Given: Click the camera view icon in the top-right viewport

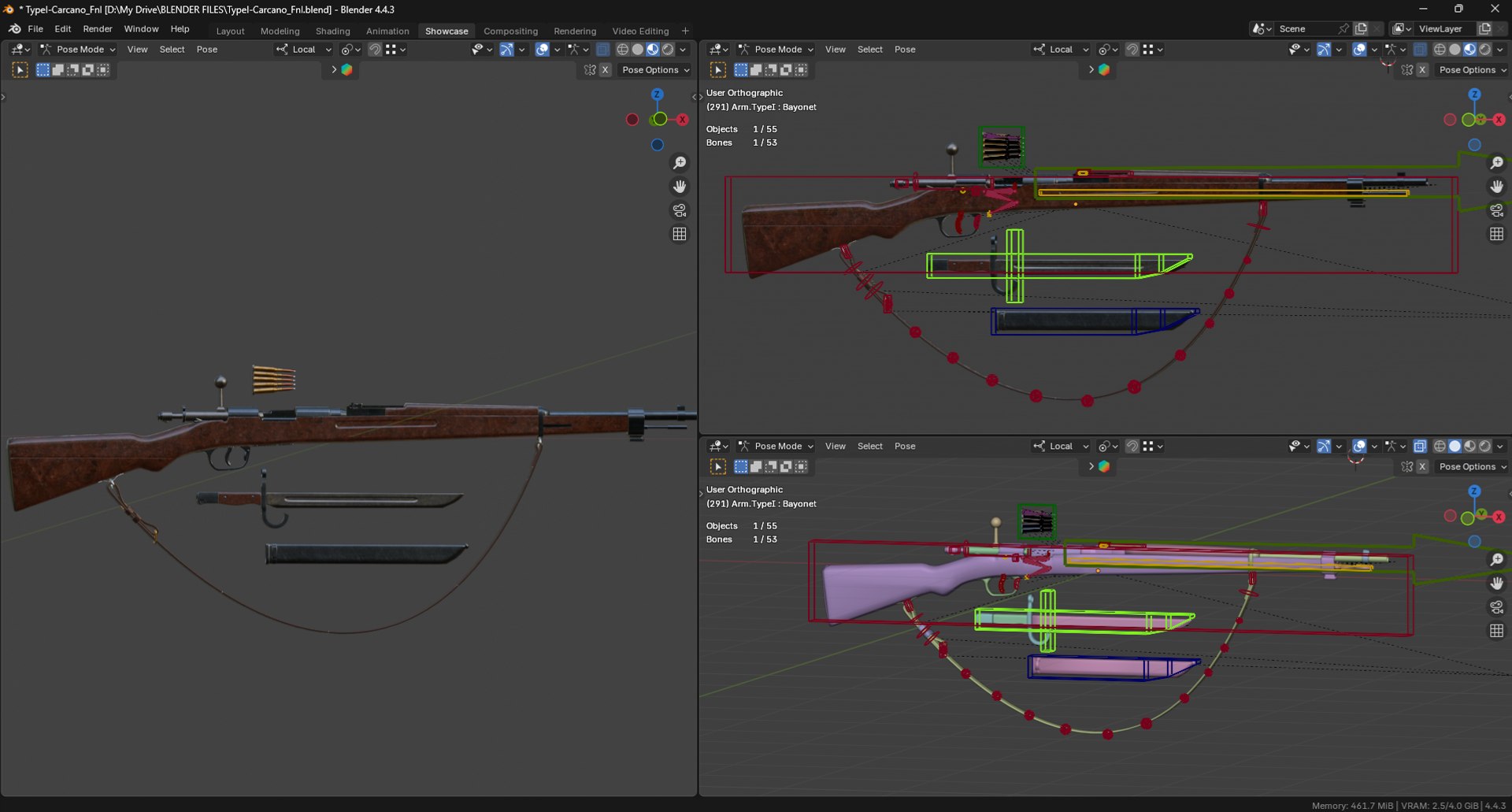Looking at the screenshot, I should 1496,210.
